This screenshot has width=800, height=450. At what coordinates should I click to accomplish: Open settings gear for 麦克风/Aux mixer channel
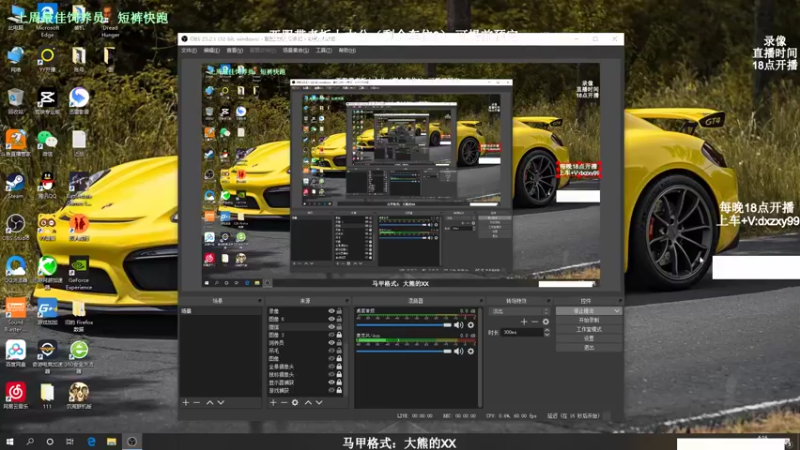(x=470, y=351)
